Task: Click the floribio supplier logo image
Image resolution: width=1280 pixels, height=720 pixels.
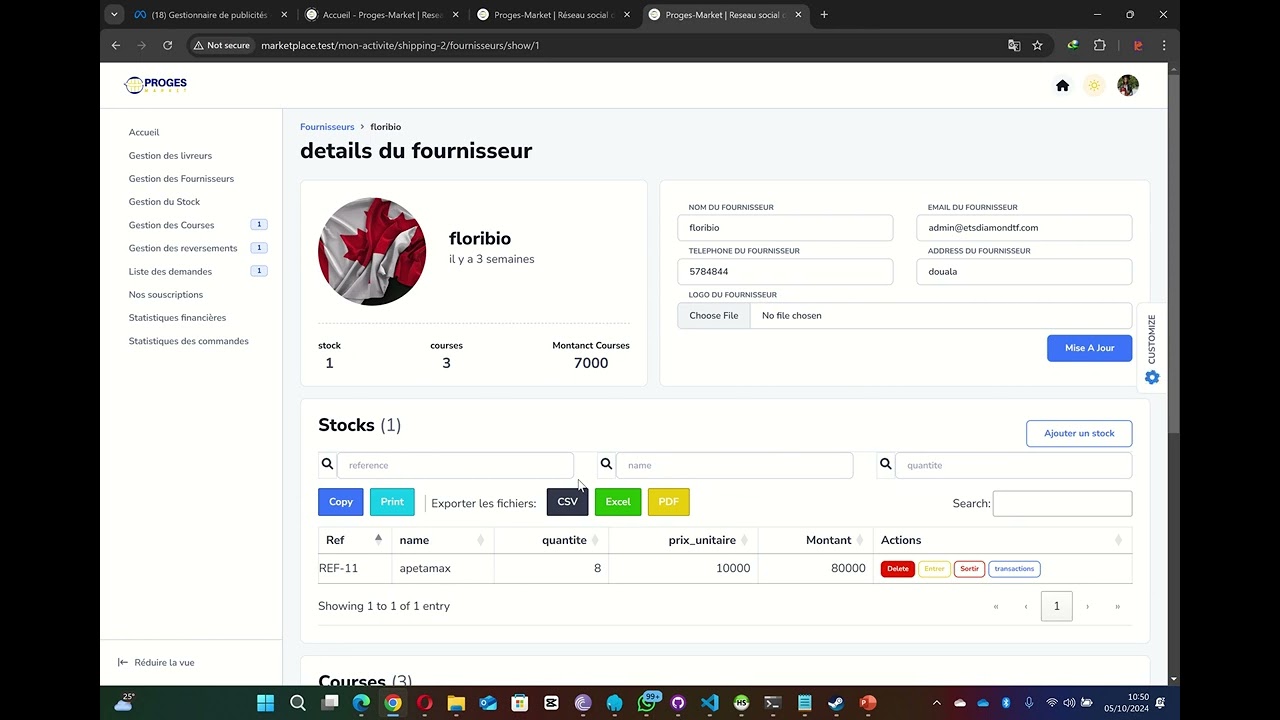Action: (x=372, y=252)
